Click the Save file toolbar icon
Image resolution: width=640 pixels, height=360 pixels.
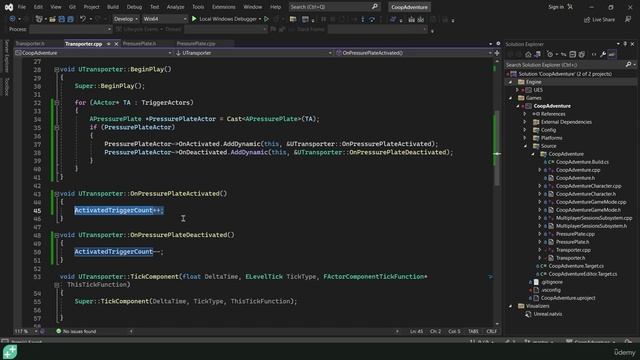tap(62, 19)
